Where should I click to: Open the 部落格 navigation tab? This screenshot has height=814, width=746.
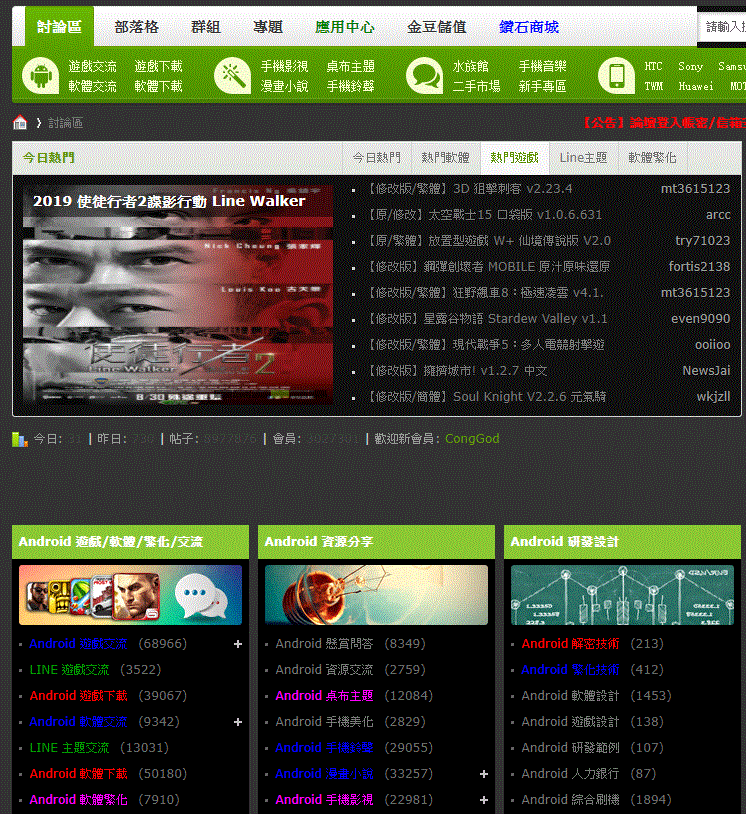coord(137,27)
